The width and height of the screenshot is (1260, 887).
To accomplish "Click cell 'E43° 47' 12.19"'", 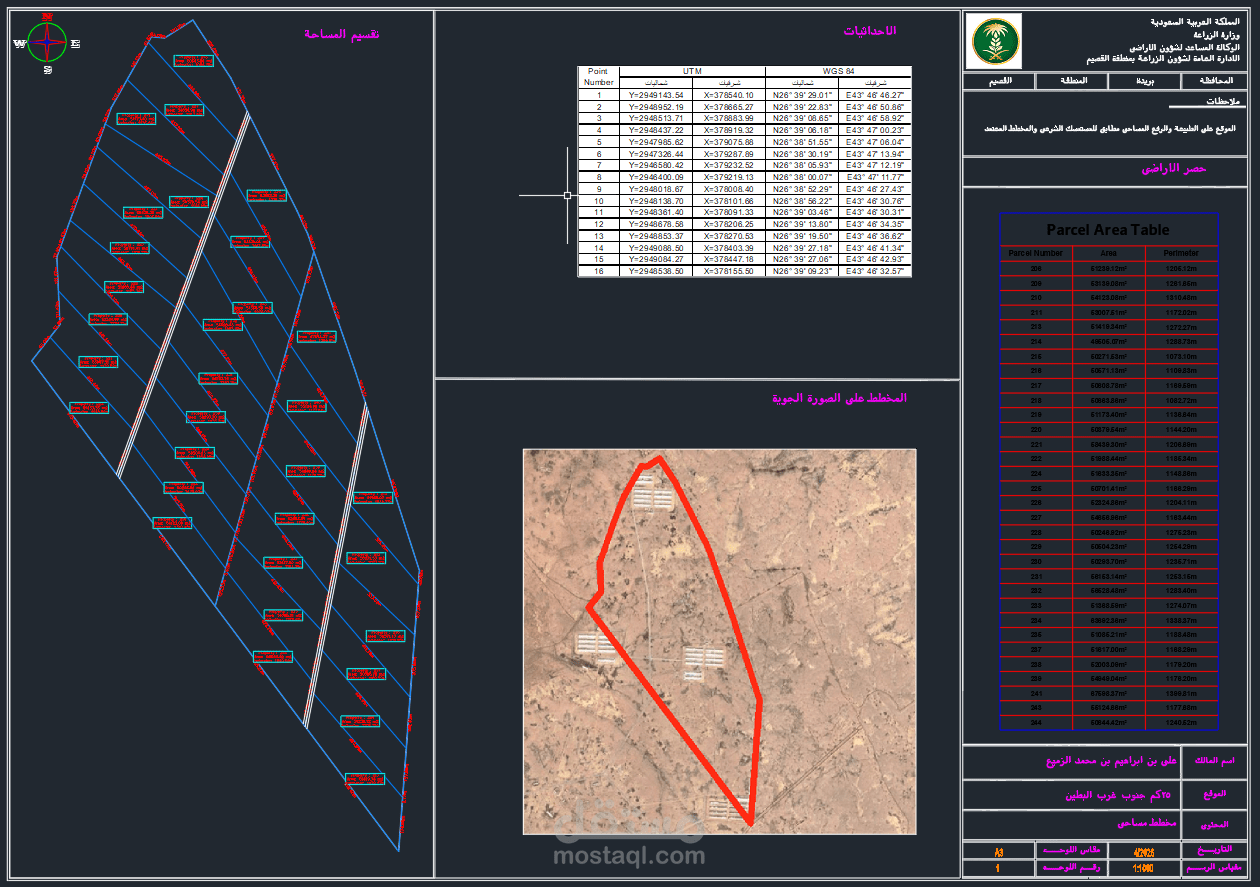I will click(x=875, y=165).
